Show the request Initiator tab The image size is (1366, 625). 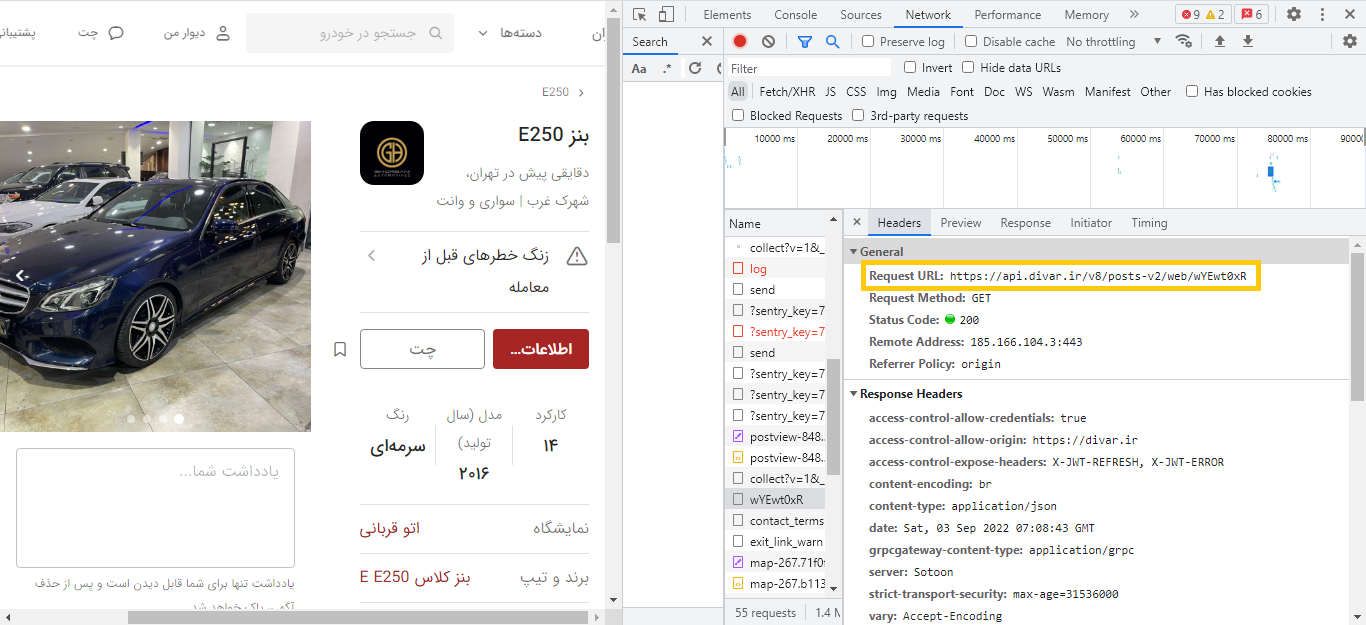[x=1091, y=223]
